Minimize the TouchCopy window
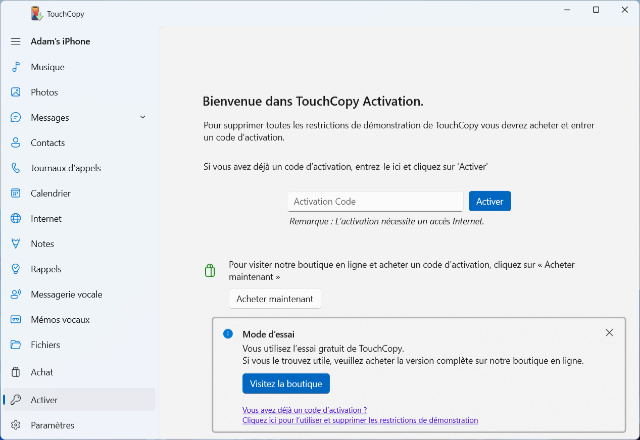 click(x=567, y=10)
